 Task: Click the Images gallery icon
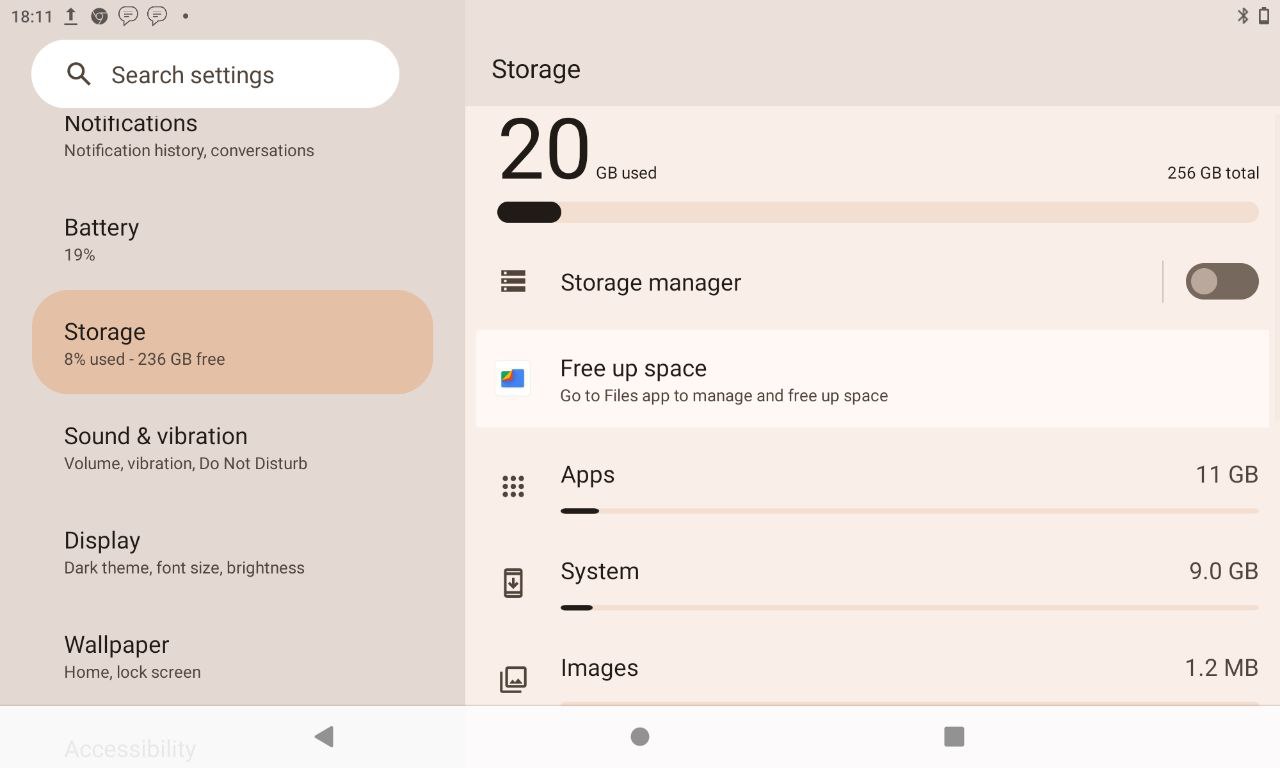click(513, 680)
